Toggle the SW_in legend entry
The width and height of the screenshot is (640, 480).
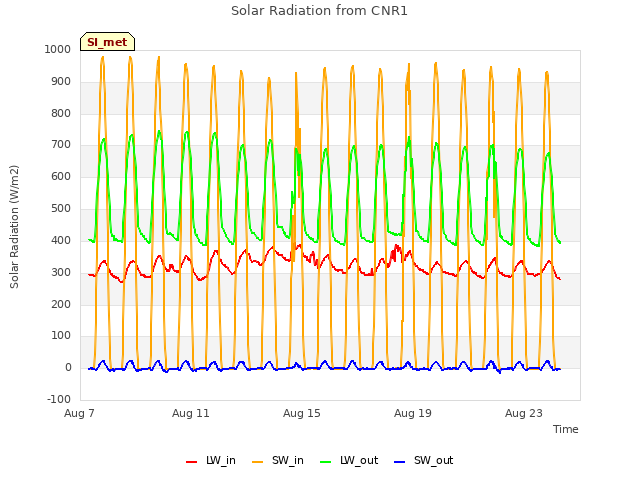point(278,460)
